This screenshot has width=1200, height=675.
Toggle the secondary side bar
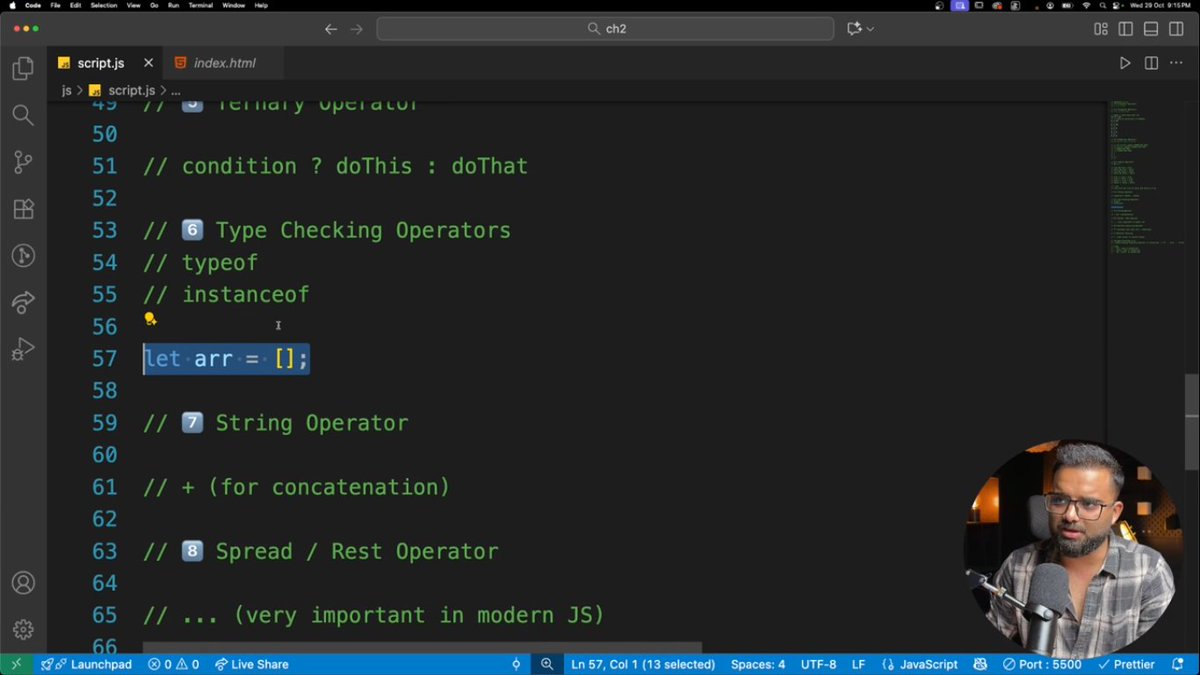click(1176, 29)
